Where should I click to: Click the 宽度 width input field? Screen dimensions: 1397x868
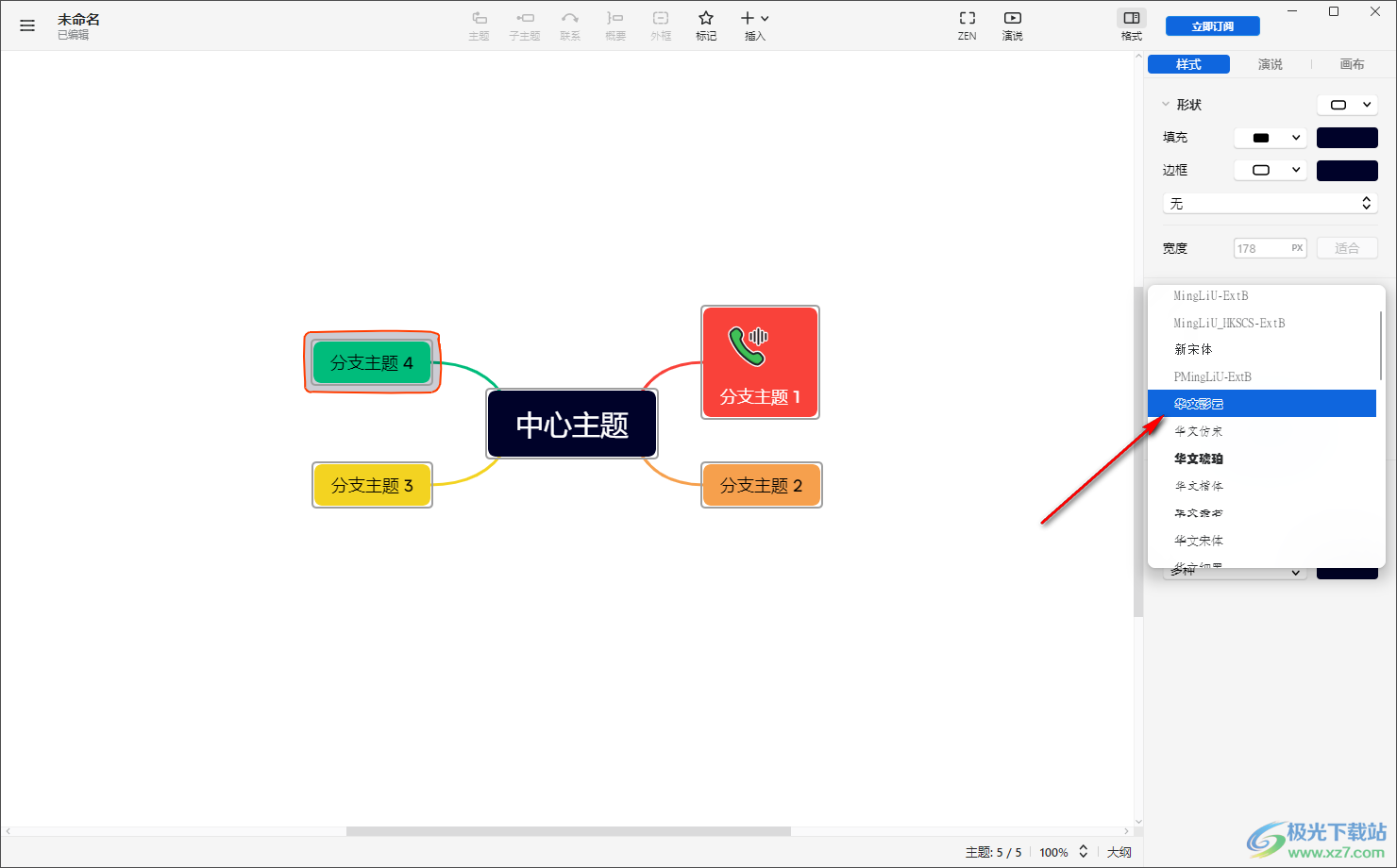[1270, 248]
